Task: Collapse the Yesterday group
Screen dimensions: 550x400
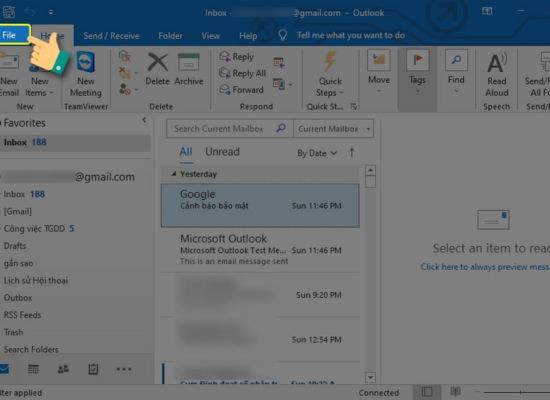Action: click(174, 174)
